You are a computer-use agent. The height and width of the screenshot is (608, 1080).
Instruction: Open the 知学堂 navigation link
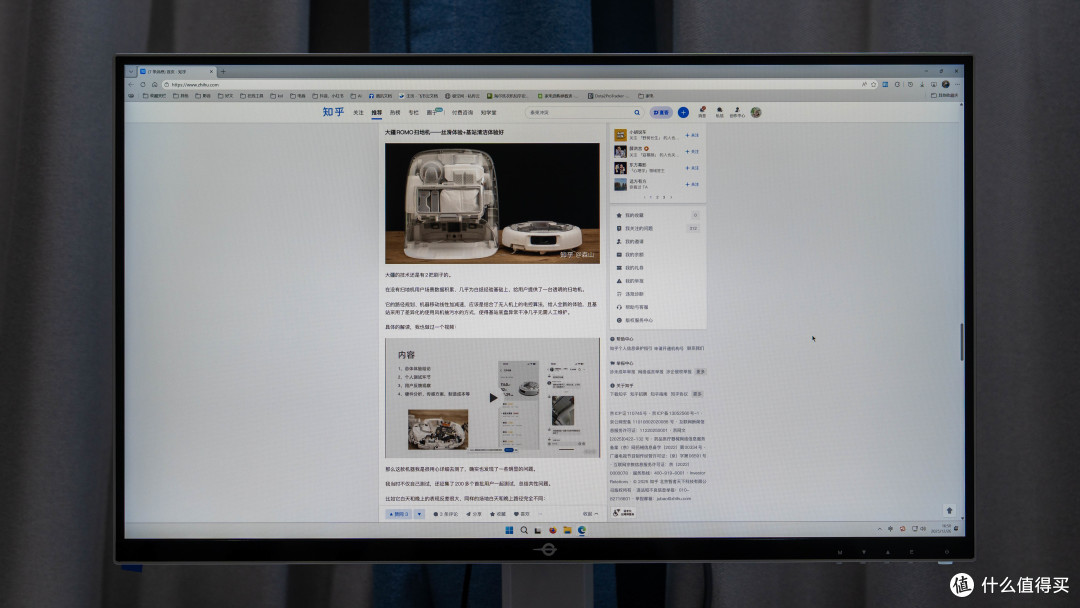488,113
